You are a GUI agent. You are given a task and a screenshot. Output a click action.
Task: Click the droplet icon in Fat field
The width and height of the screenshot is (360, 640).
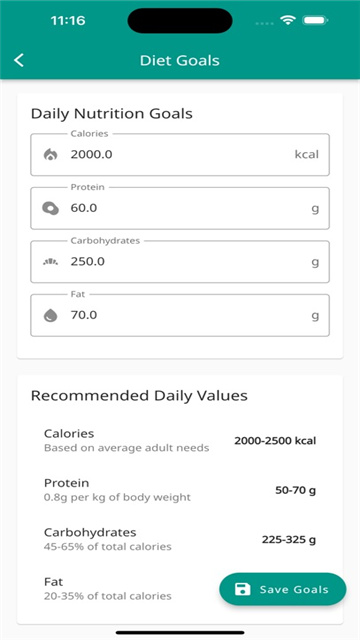pos(50,316)
